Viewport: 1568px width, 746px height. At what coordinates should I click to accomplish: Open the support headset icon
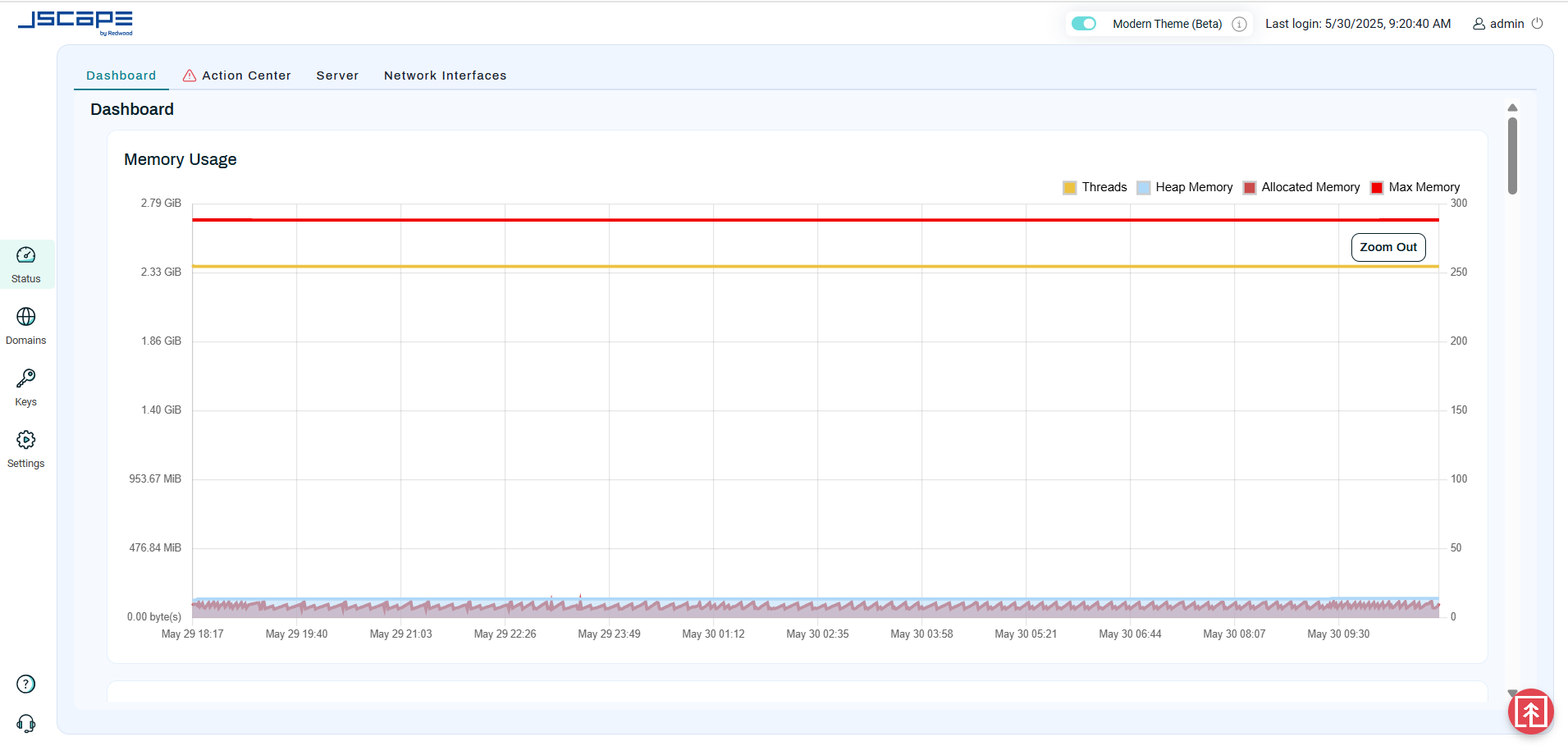[26, 723]
